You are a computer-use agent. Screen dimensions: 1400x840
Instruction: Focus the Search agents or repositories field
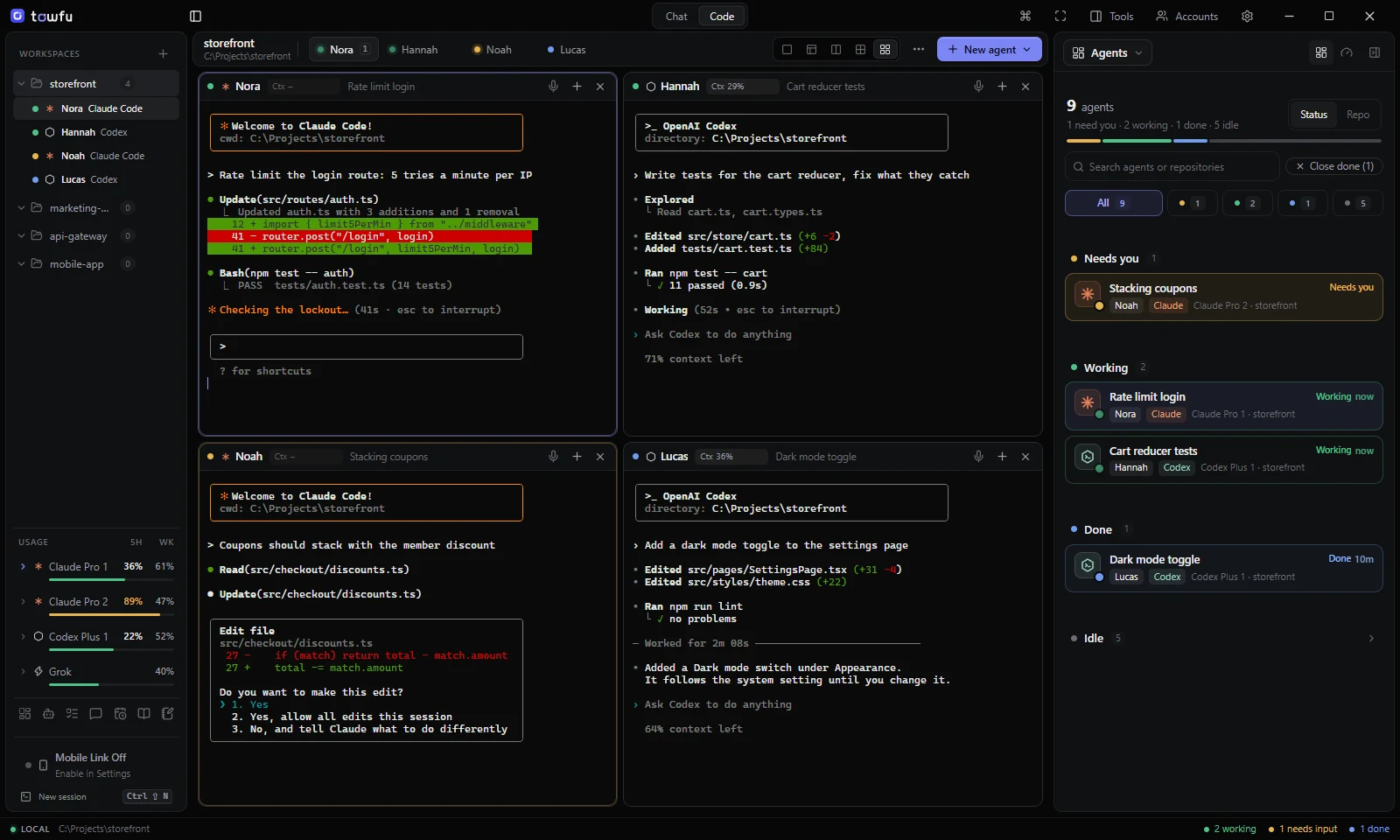tap(1172, 166)
